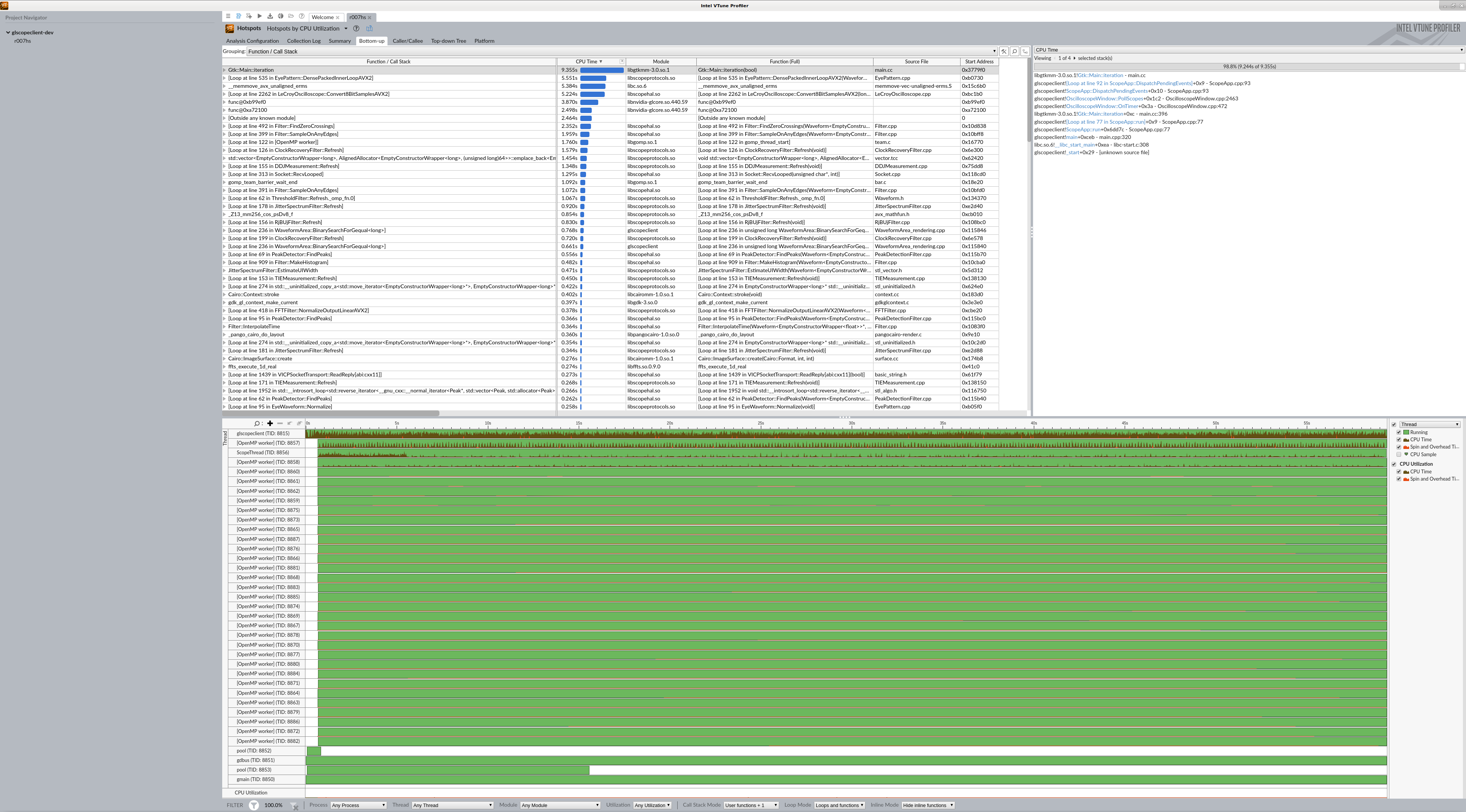
Task: Collapse the glscopeclient-dev project tree
Action: tap(8, 32)
